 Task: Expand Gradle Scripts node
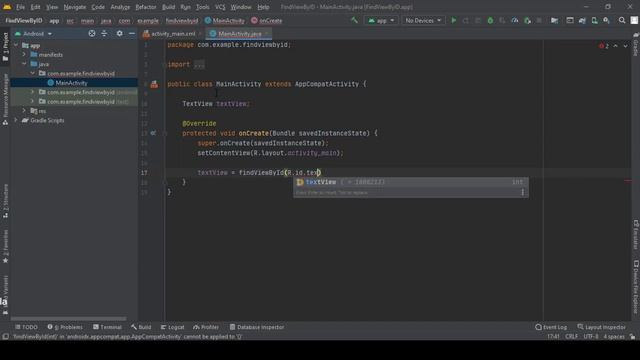pyautogui.click(x=16, y=120)
